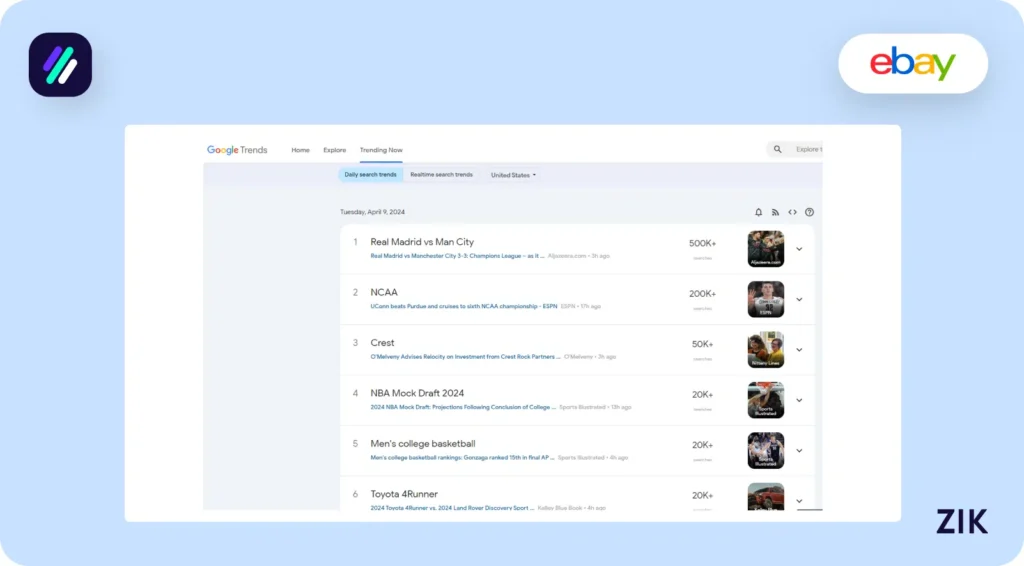
Task: Open Men's college basketball rankings Gonzaga link
Action: [x=462, y=458]
